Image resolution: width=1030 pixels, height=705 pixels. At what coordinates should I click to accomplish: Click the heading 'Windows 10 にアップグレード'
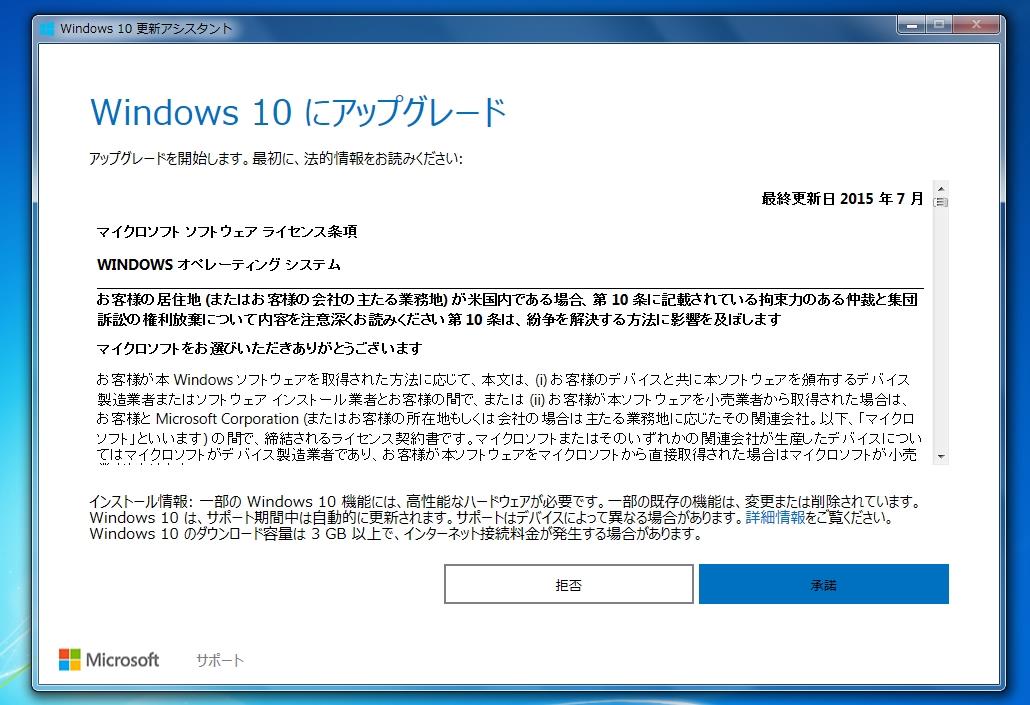pos(298,112)
